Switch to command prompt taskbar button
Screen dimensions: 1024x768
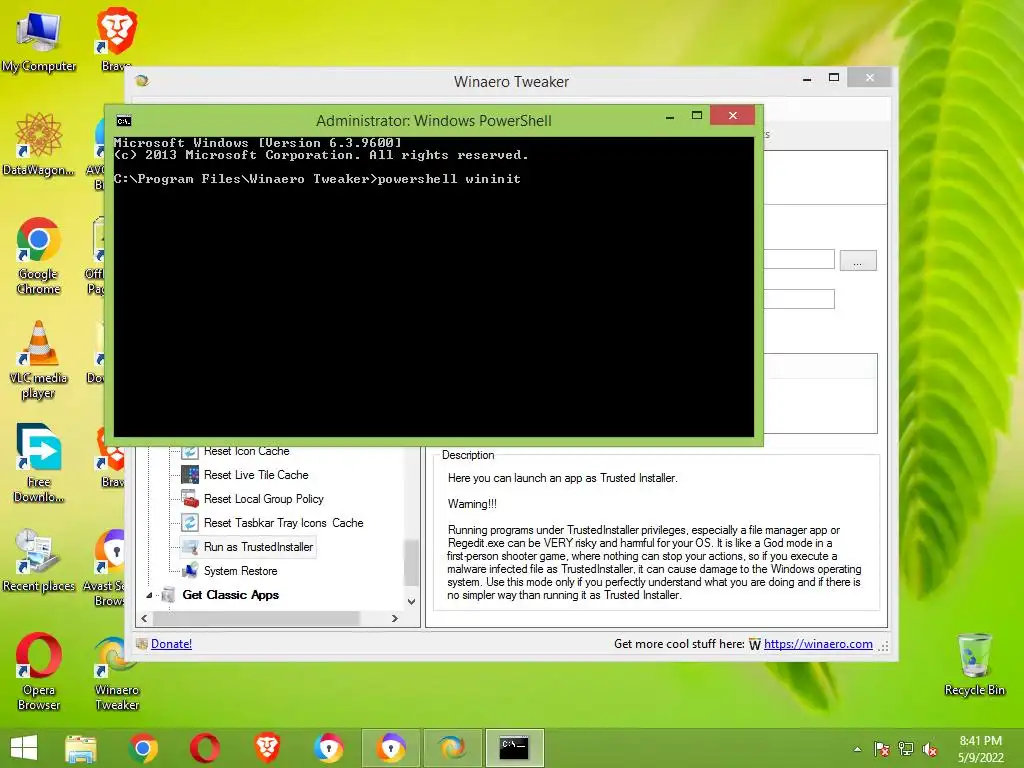coord(515,748)
